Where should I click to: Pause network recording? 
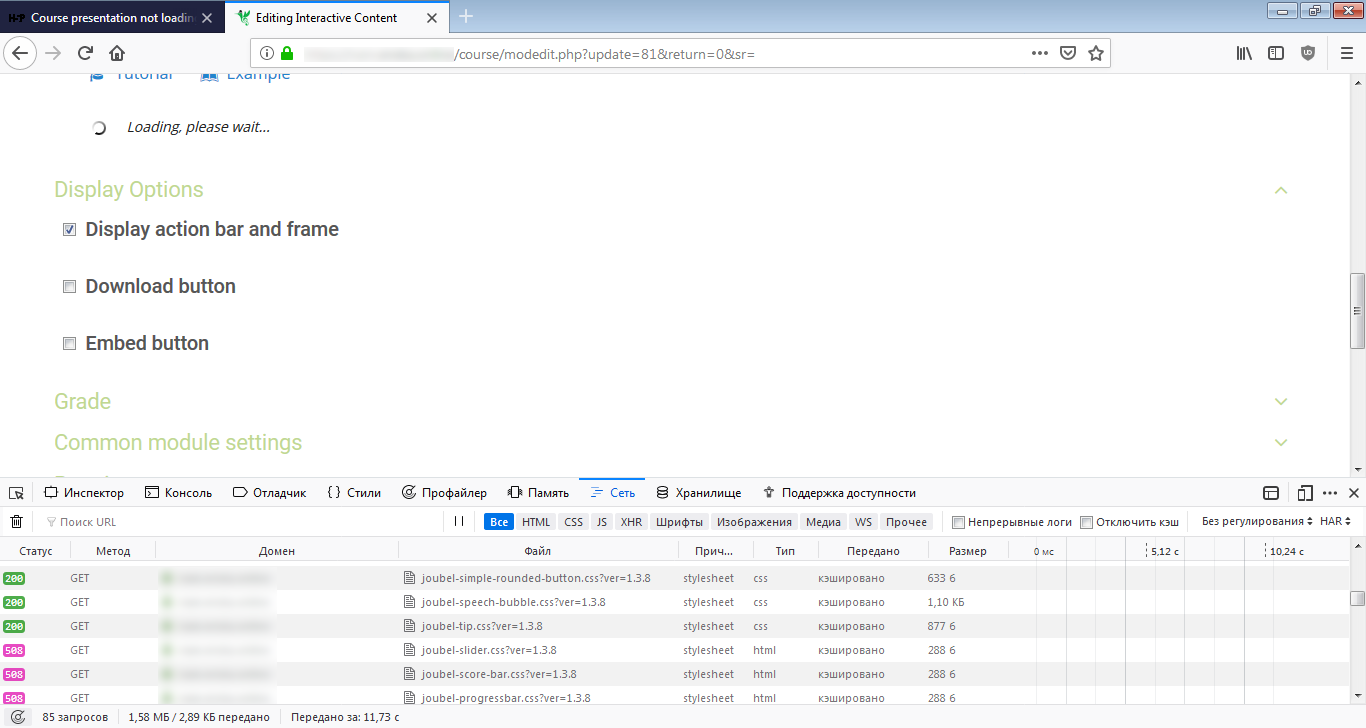coord(459,522)
